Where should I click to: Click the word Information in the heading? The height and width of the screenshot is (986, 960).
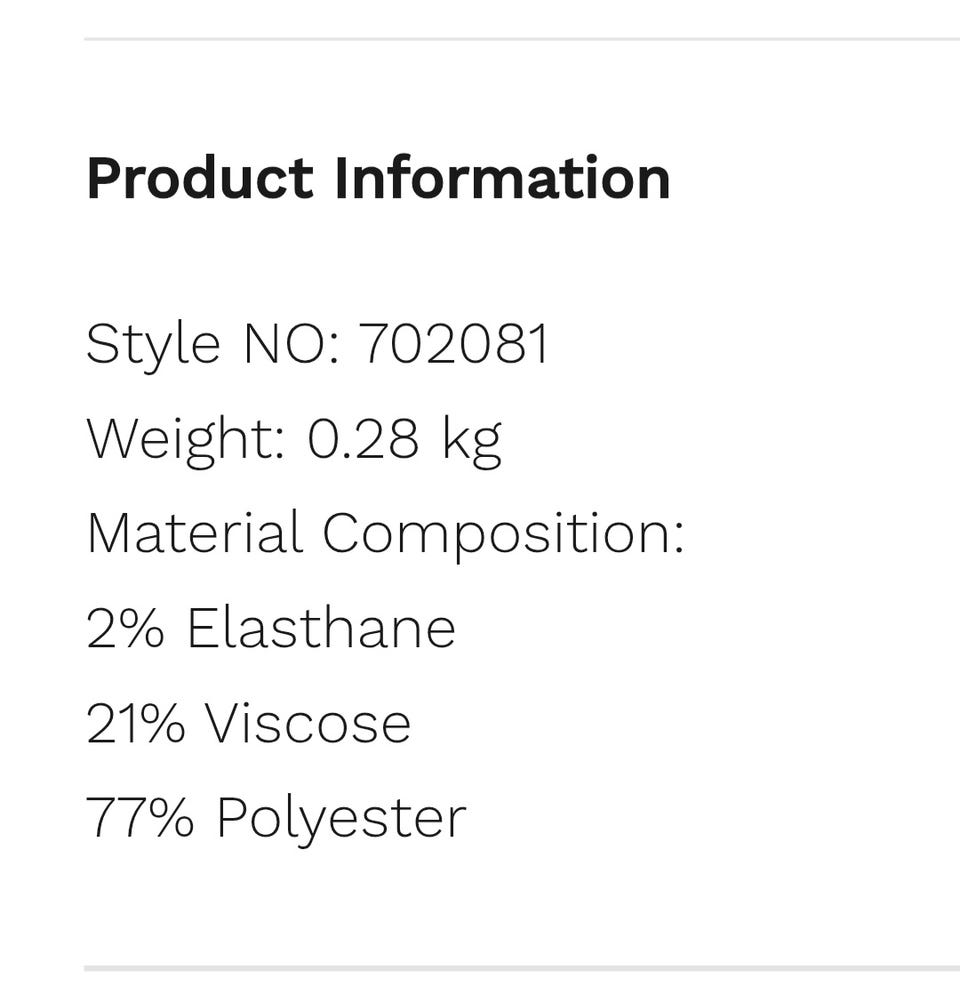click(502, 178)
